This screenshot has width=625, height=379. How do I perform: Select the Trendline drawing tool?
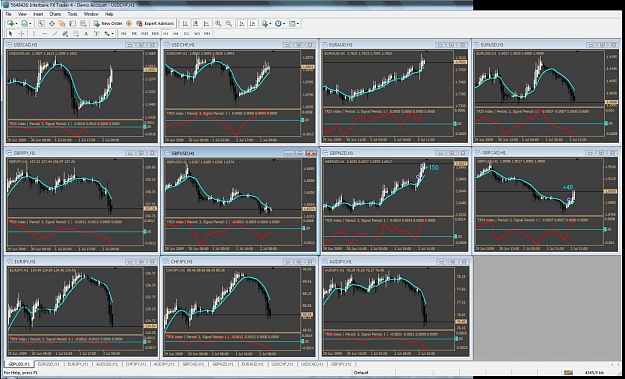pos(55,33)
